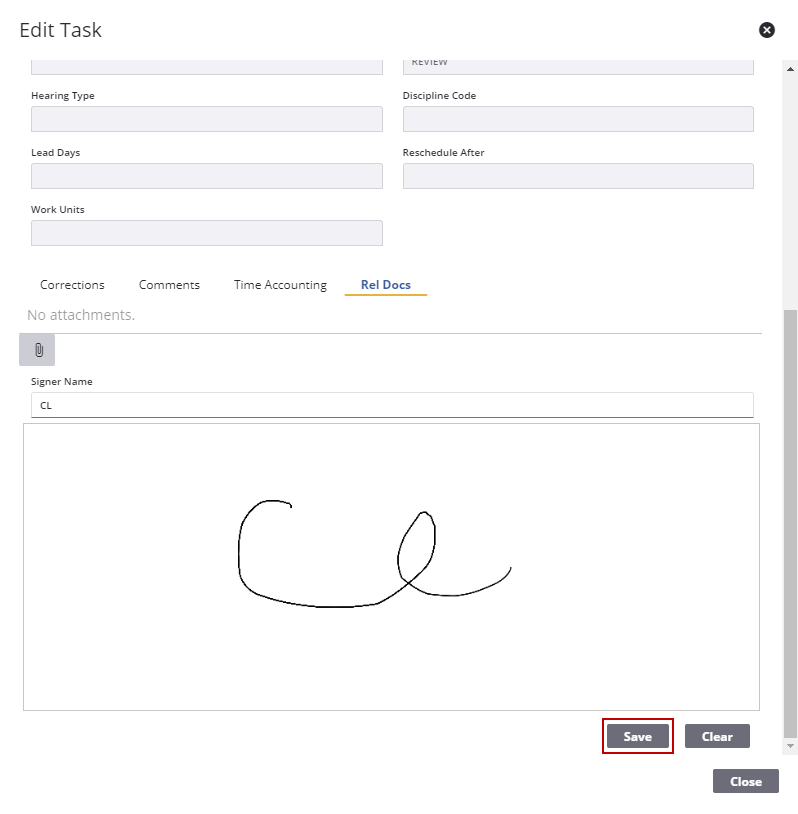Select the Time Accounting tab
The height and width of the screenshot is (814, 798).
tap(280, 285)
